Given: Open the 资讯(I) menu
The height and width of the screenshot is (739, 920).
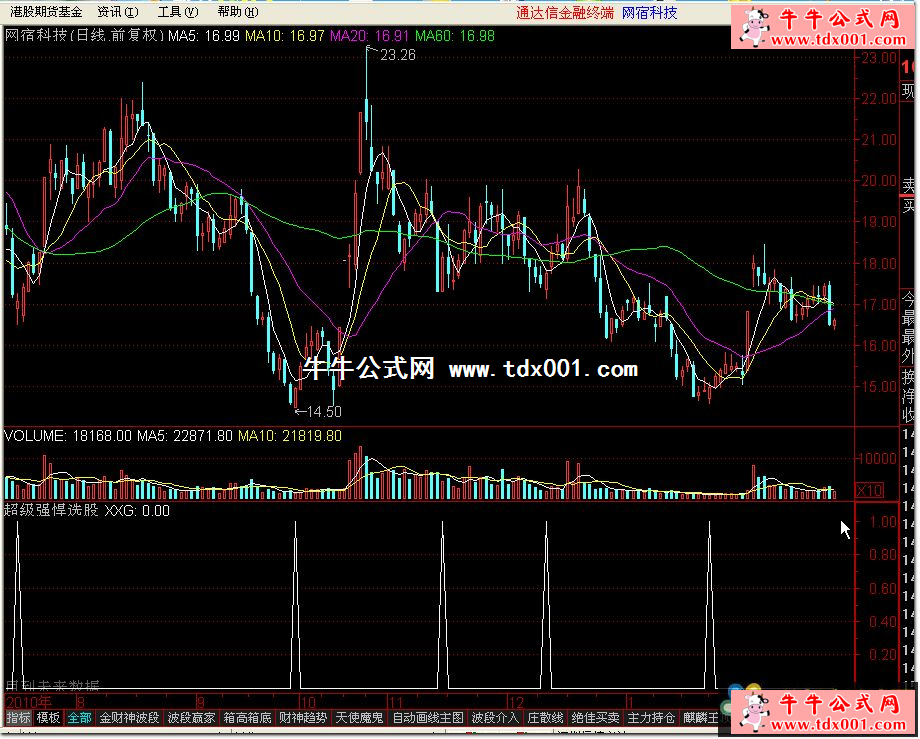Looking at the screenshot, I should [x=118, y=12].
